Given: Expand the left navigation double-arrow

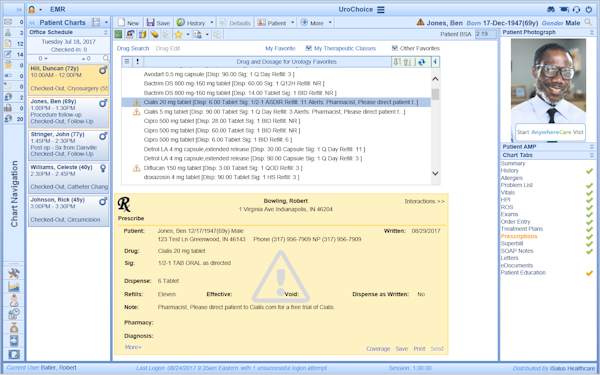Looking at the screenshot, I should [x=18, y=10].
